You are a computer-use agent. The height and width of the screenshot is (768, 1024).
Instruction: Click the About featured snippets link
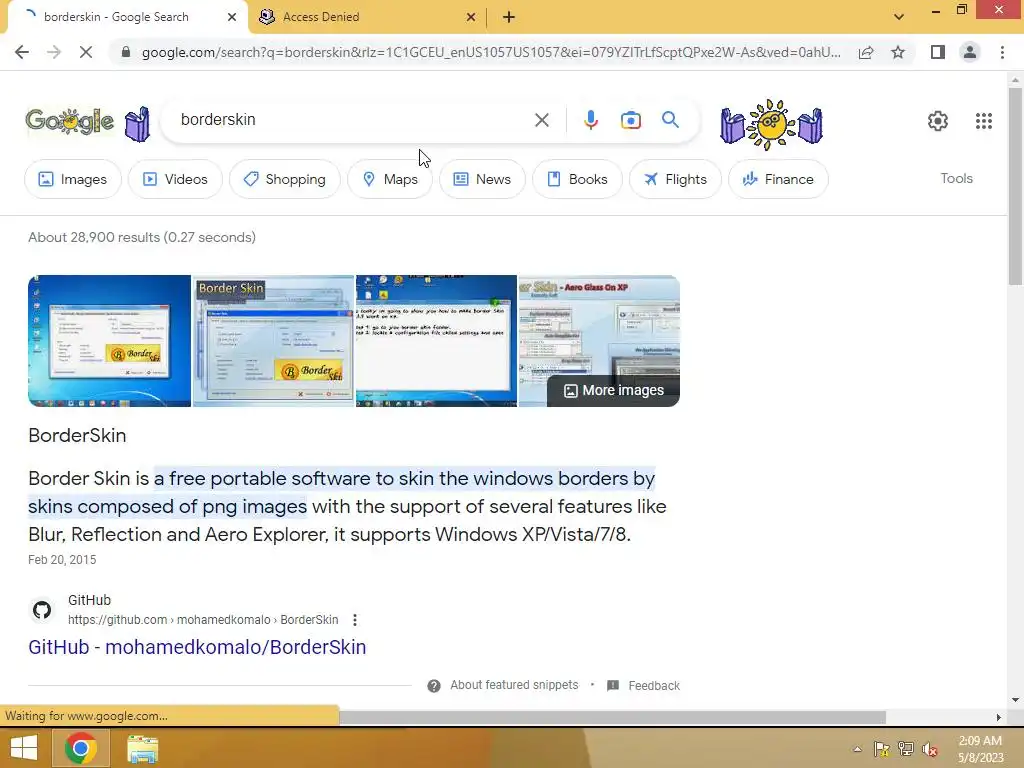(514, 685)
